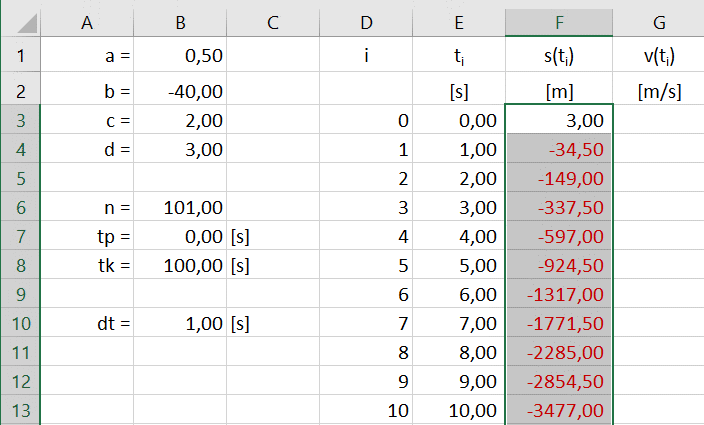Click cell B10 with dt value 1,00
The width and height of the screenshot is (704, 425).
(x=180, y=324)
